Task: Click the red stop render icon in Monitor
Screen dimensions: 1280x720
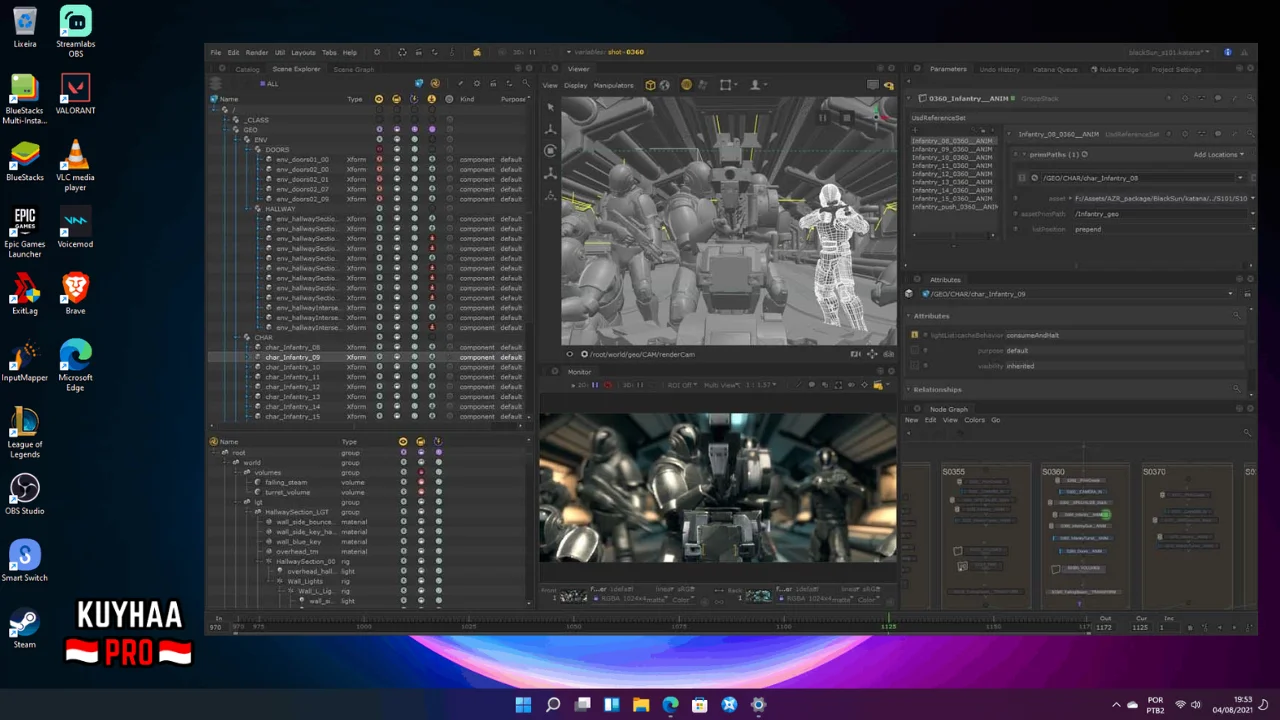Action: (x=608, y=385)
